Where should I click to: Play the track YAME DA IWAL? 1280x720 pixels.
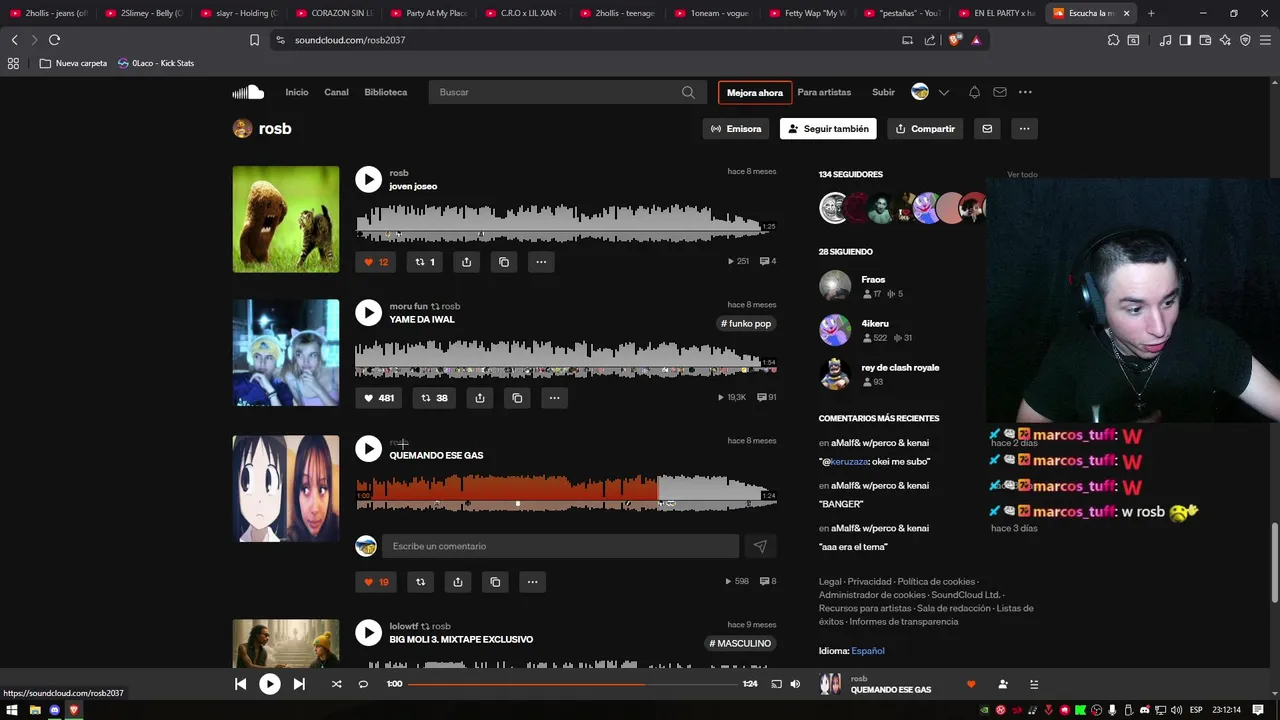(x=368, y=312)
